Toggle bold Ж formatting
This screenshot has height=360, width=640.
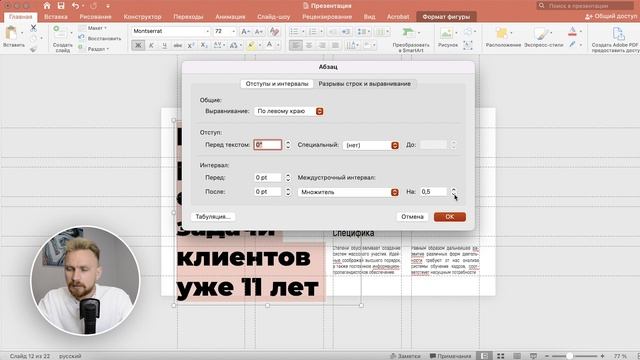138,45
